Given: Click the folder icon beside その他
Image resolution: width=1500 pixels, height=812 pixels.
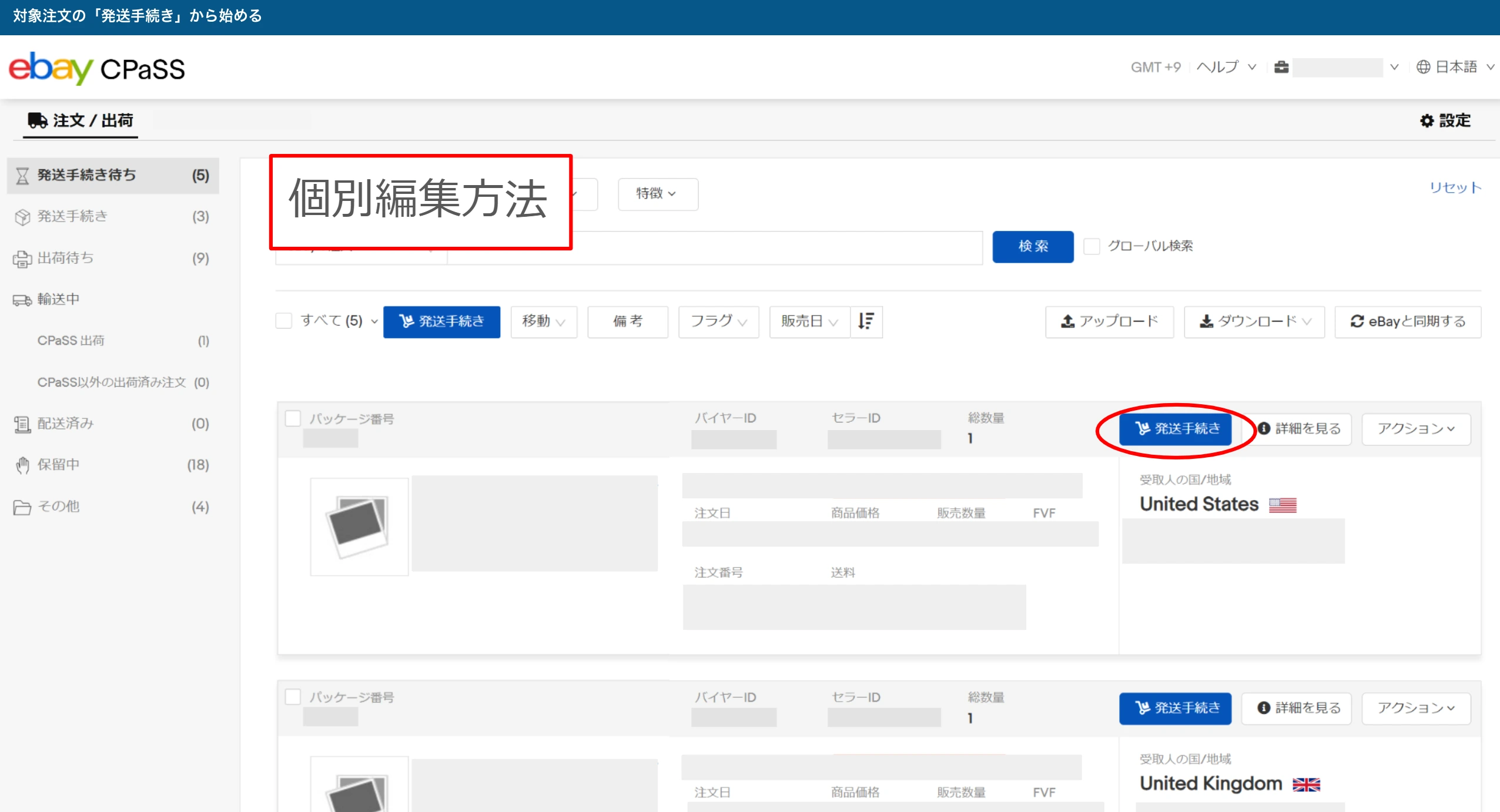Looking at the screenshot, I should coord(22,507).
